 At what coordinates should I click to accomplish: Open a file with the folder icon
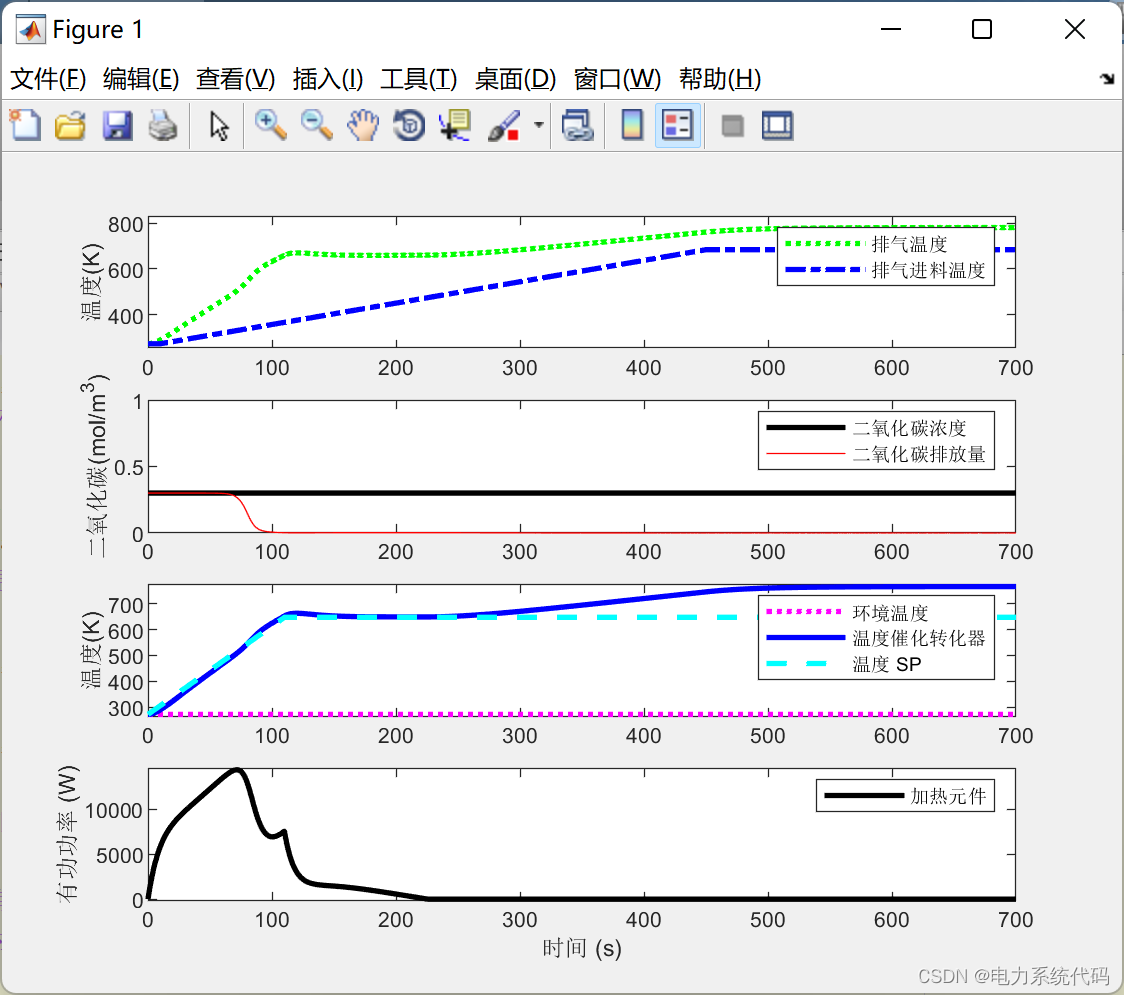pyautogui.click(x=70, y=125)
